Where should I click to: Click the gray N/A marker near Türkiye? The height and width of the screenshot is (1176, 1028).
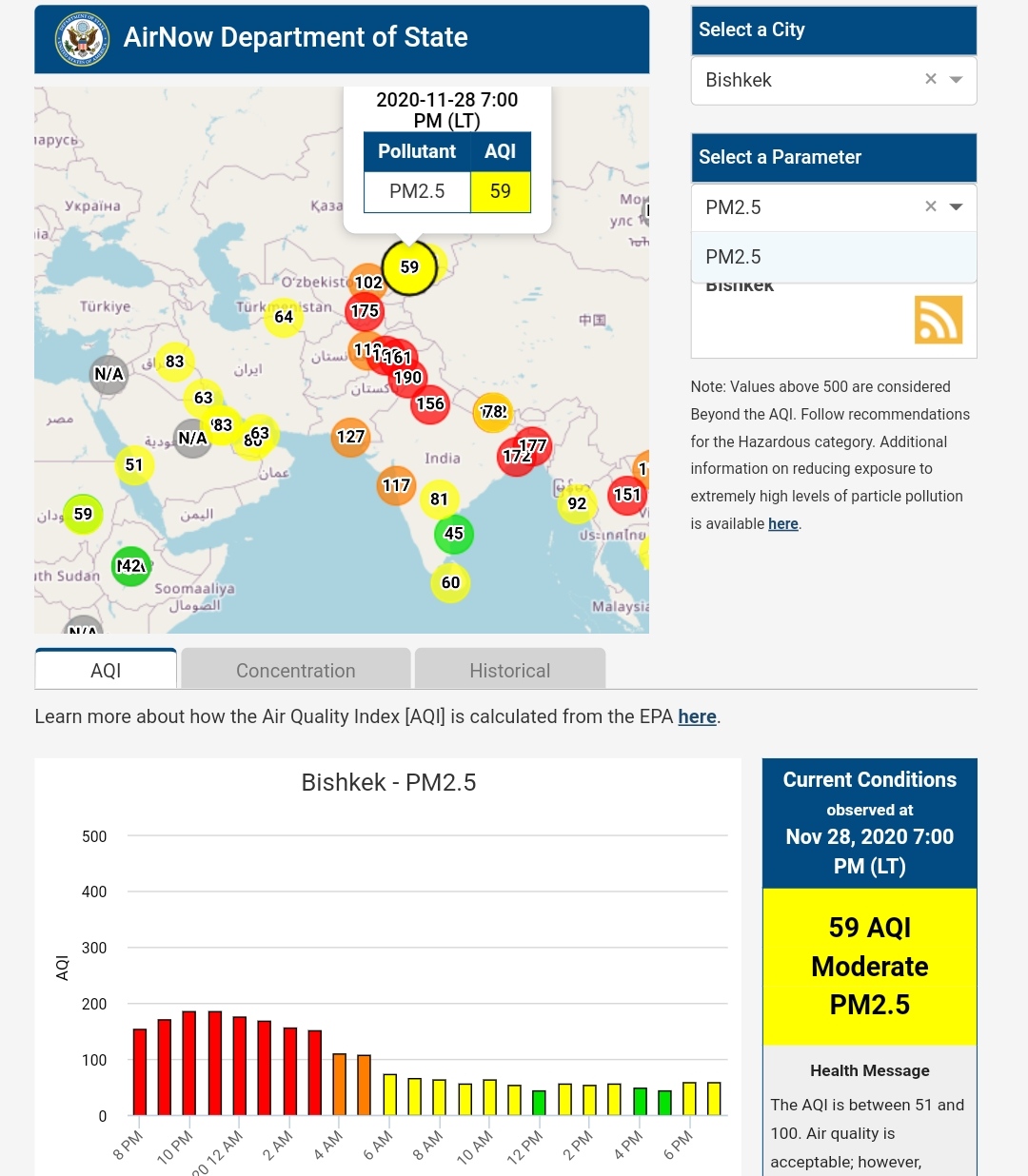point(109,374)
